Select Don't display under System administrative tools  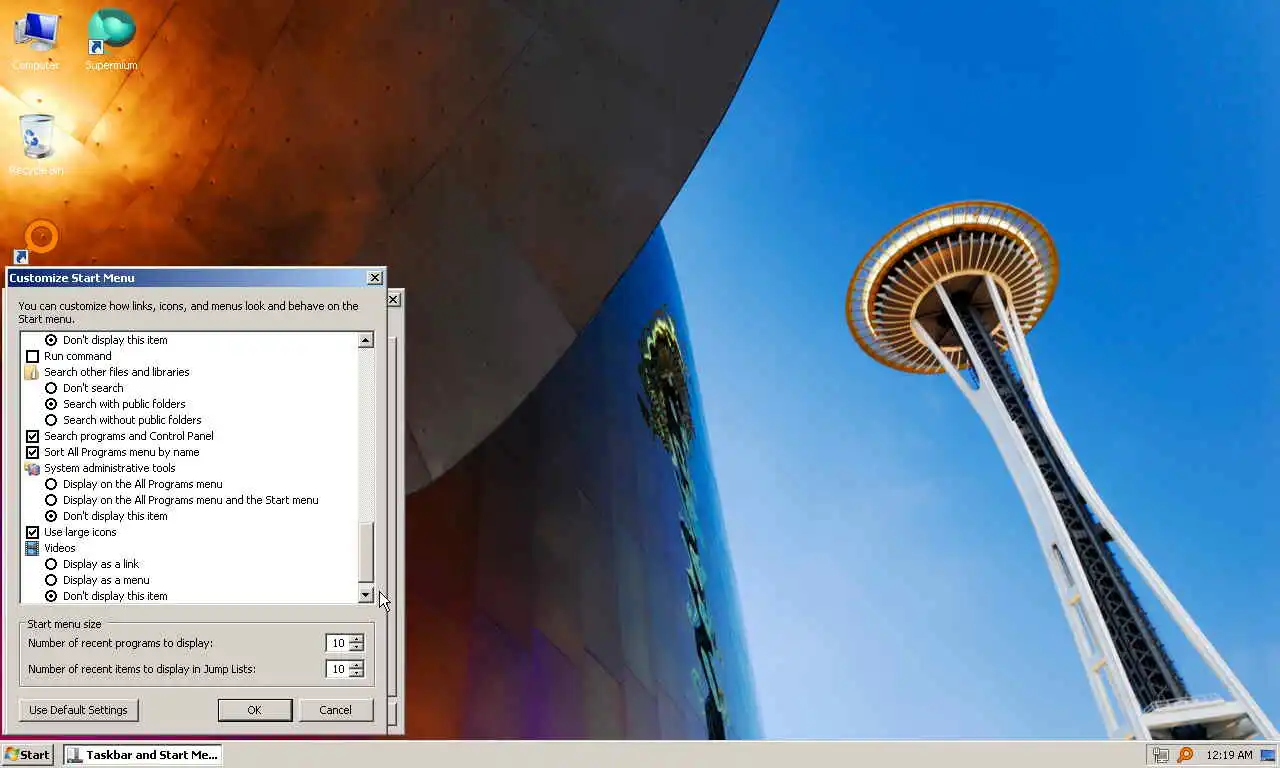coord(51,516)
